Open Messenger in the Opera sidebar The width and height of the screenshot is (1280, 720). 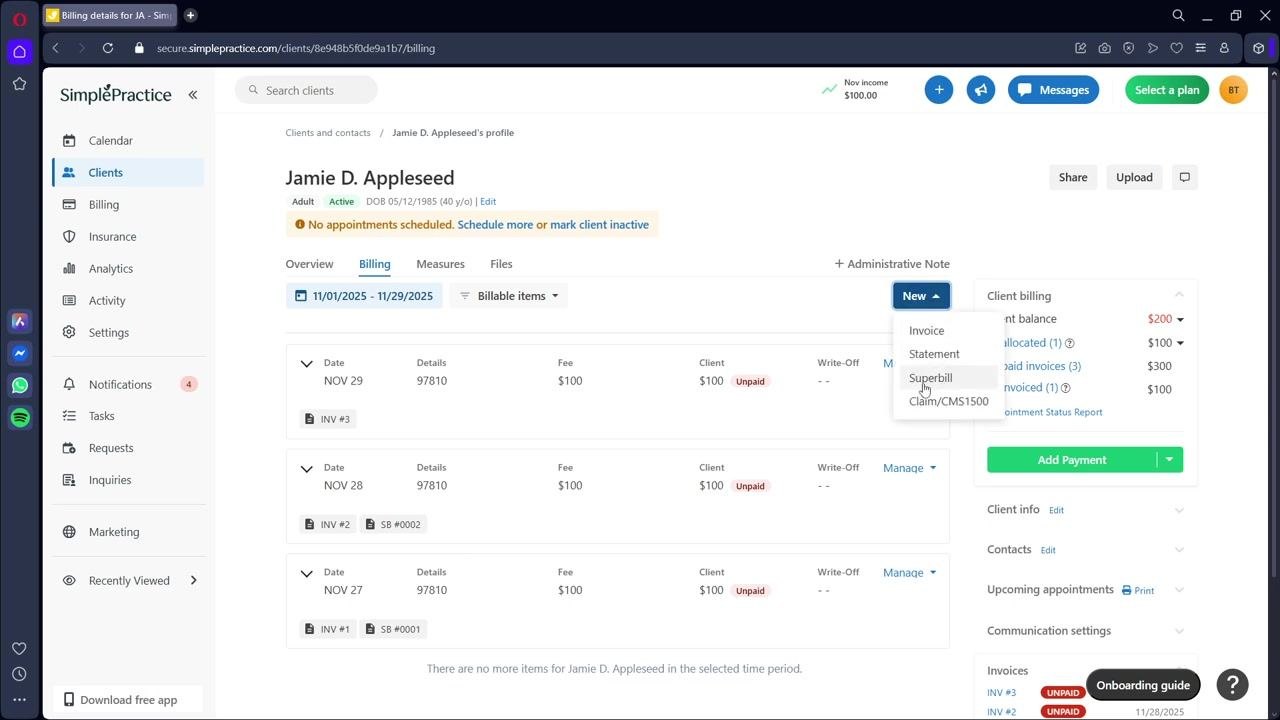point(19,353)
